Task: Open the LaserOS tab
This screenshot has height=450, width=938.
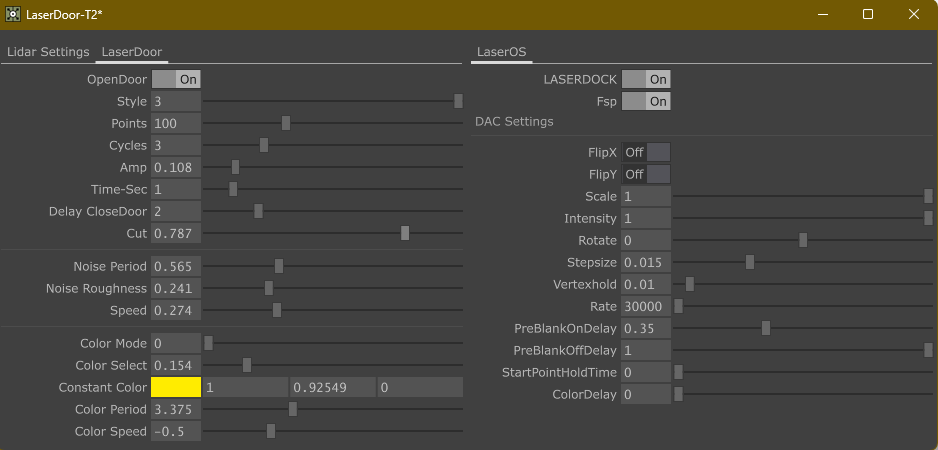Action: pos(501,52)
